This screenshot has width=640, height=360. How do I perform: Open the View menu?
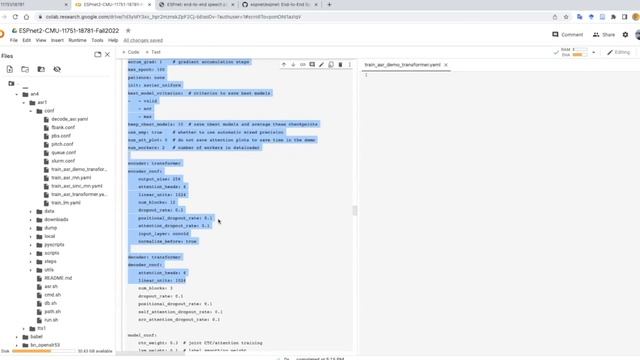tap(41, 40)
